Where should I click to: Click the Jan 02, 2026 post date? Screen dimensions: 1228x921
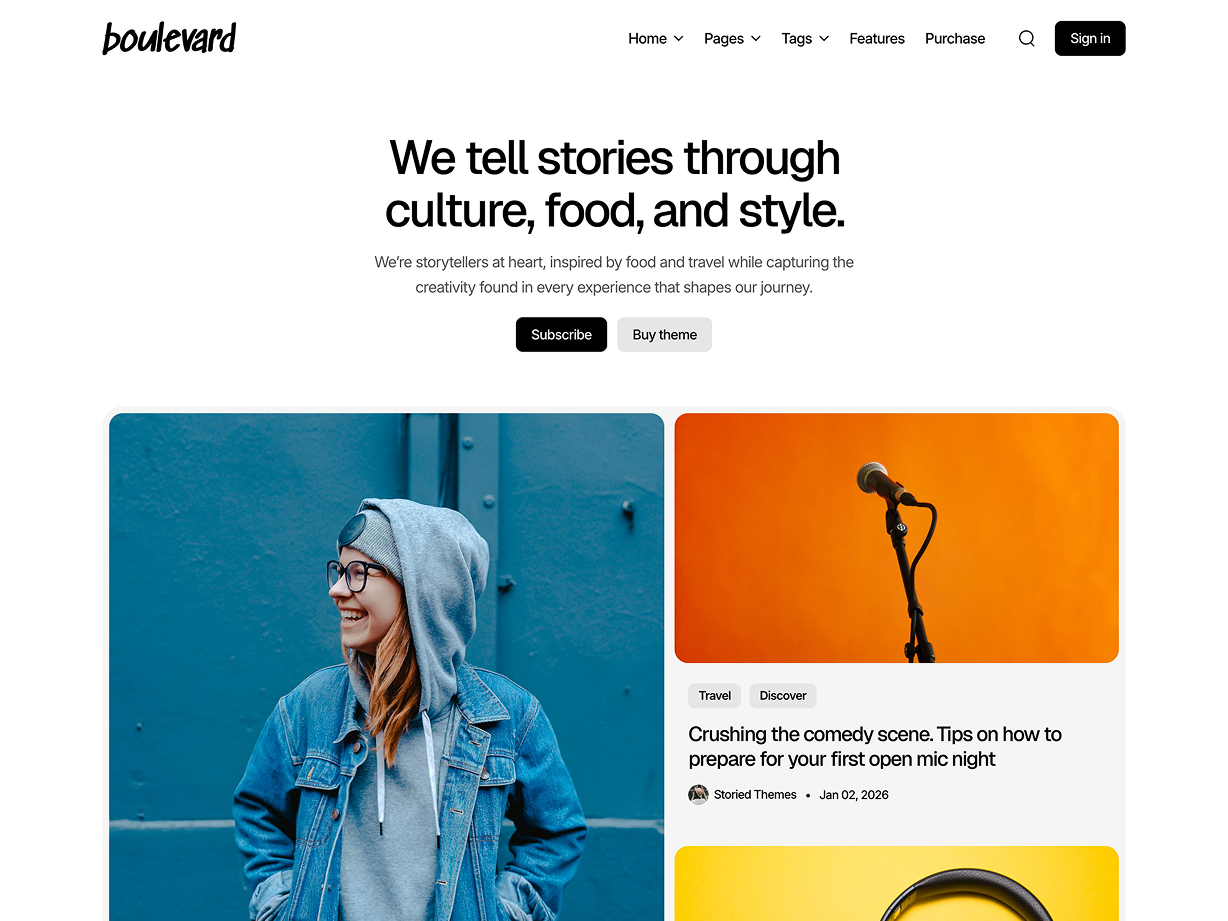[854, 795]
